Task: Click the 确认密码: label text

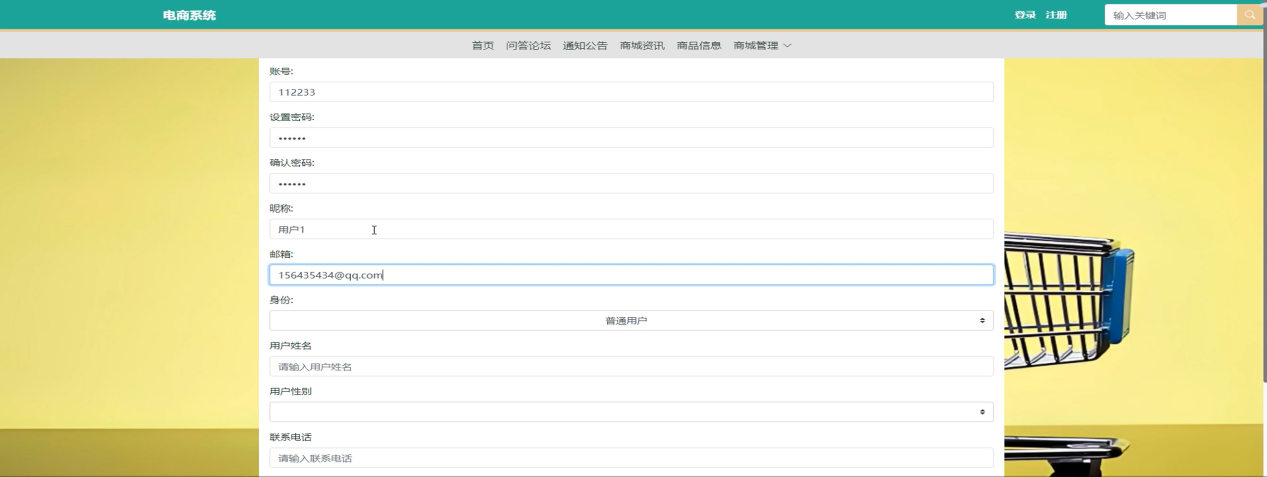Action: 292,163
